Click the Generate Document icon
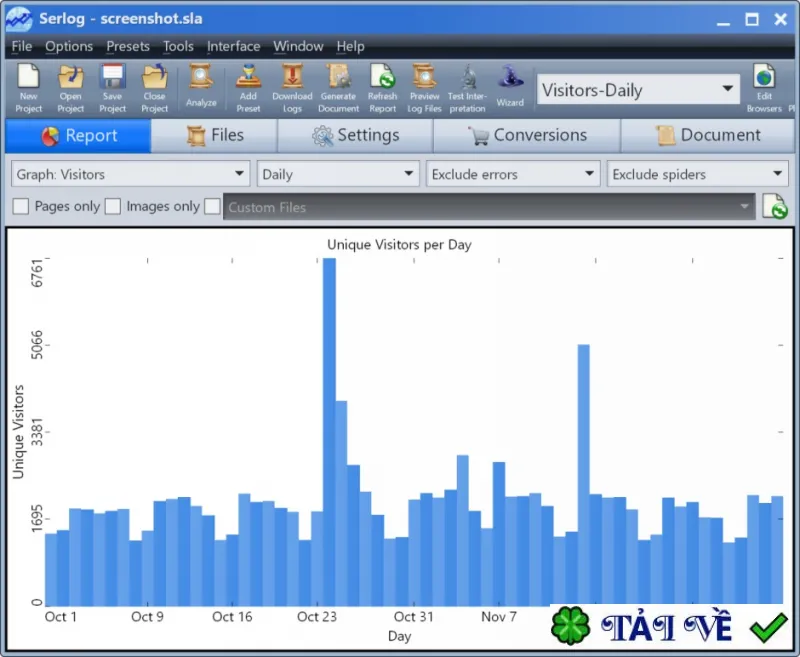Image resolution: width=800 pixels, height=657 pixels. tap(339, 77)
